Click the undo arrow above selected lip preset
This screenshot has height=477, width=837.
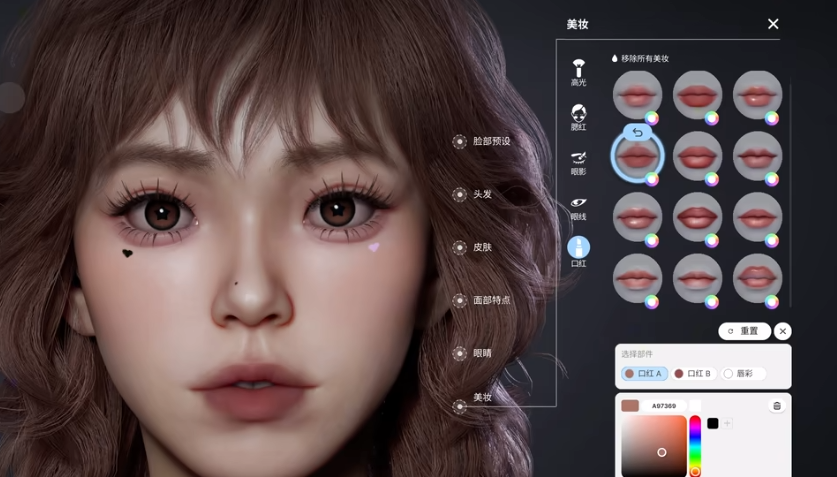[637, 132]
